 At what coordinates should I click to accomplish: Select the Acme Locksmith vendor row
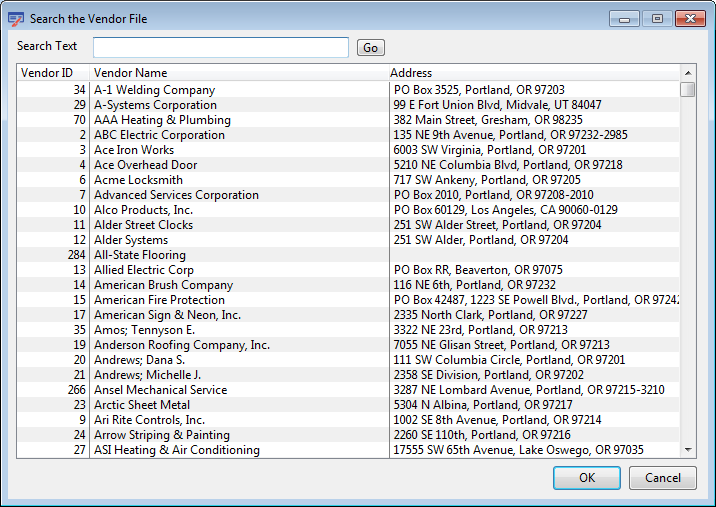point(138,180)
